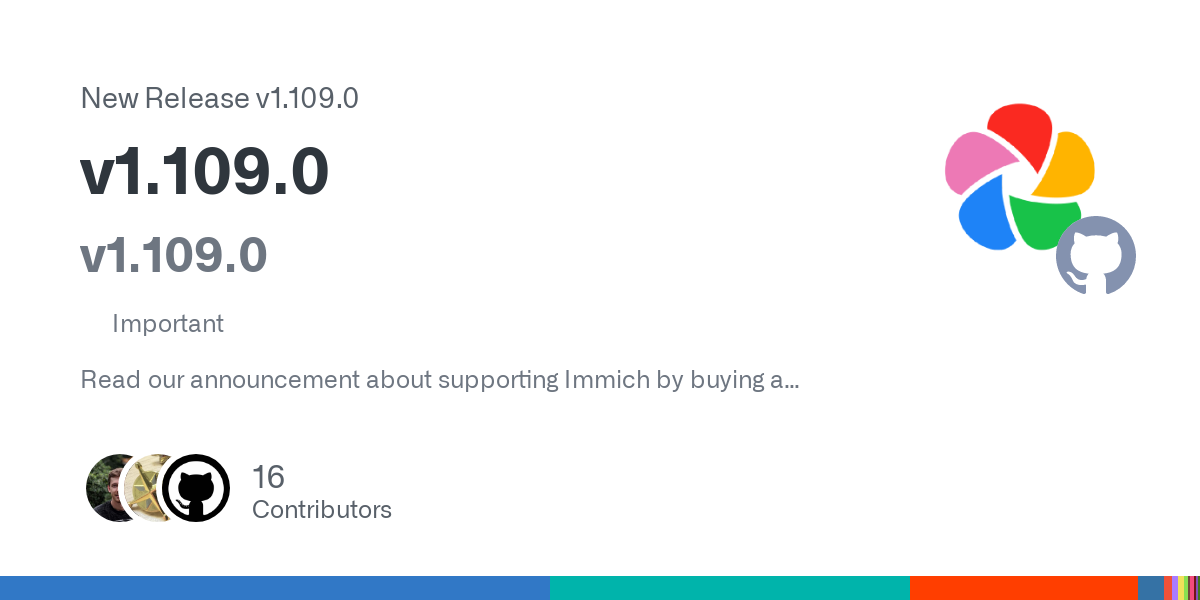Click the contributor count "16"

coord(268,477)
